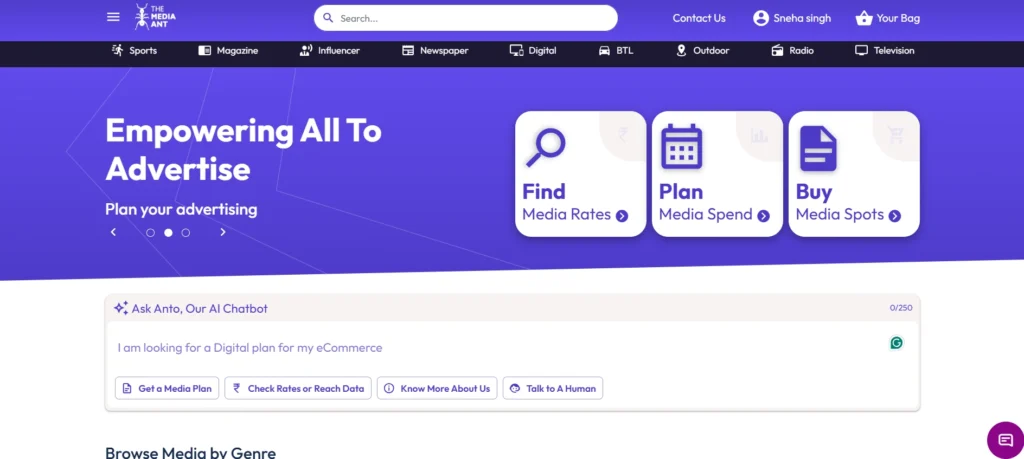Open the Television category menu
The width and height of the screenshot is (1024, 459).
884,50
